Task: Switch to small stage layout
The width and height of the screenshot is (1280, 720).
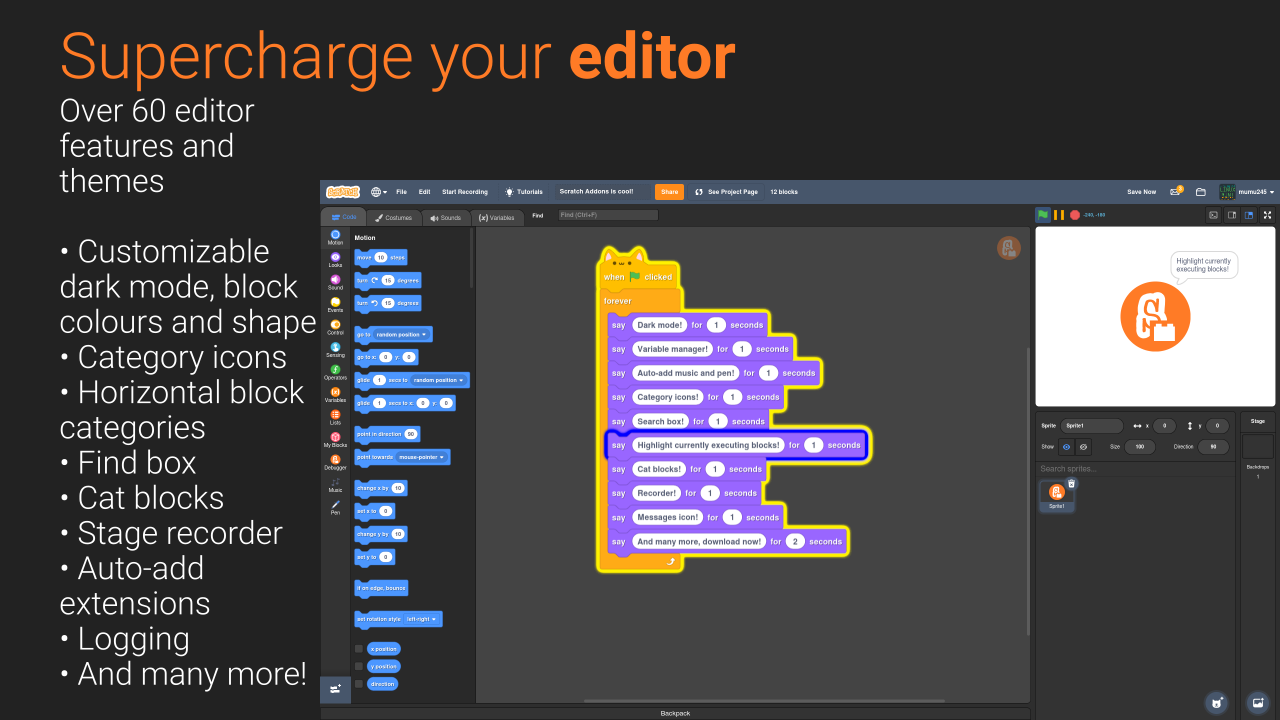Action: (1232, 215)
